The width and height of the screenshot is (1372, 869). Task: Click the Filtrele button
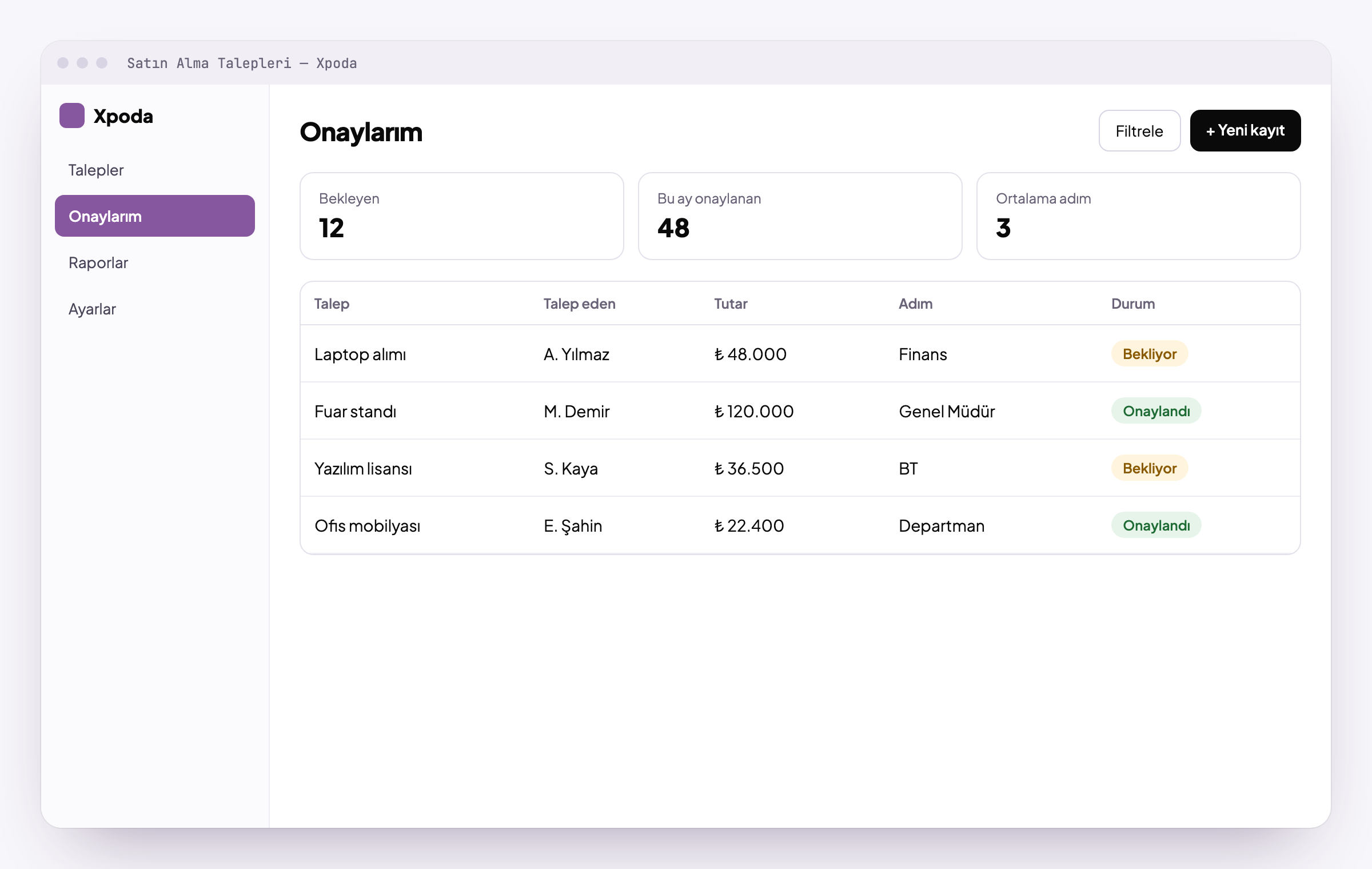click(x=1139, y=131)
